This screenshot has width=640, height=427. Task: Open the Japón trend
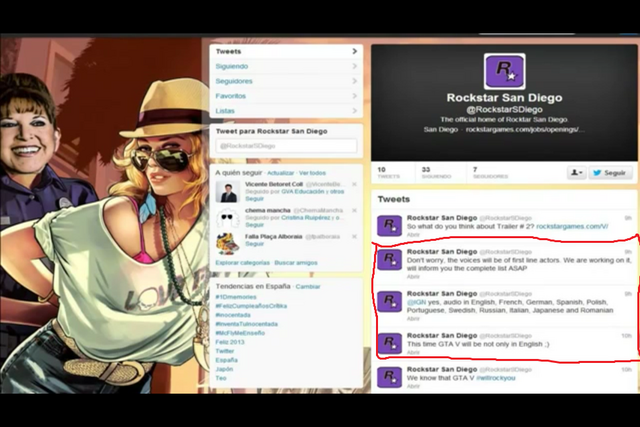(224, 369)
